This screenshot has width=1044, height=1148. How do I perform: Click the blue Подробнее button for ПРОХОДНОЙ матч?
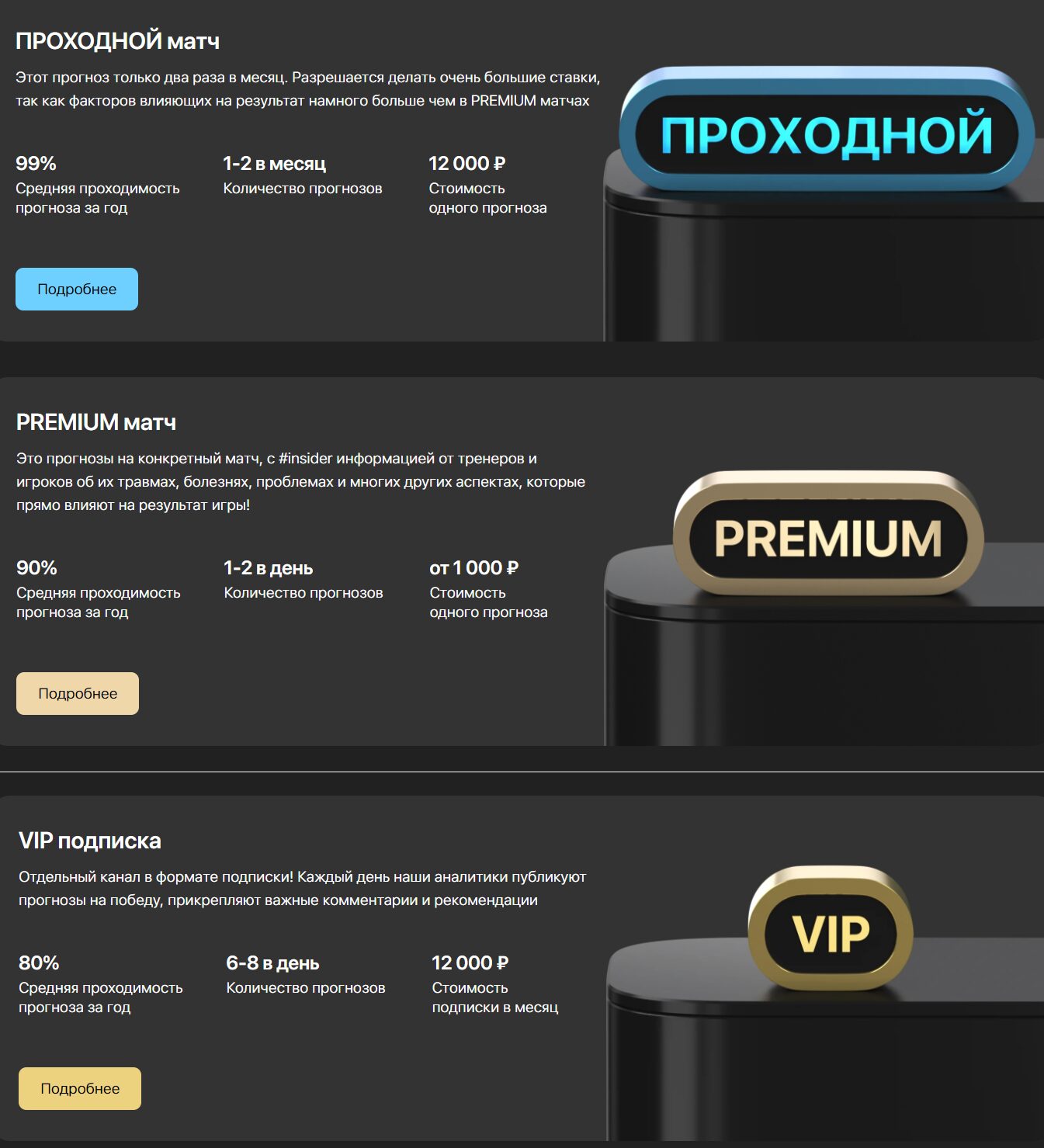(77, 289)
